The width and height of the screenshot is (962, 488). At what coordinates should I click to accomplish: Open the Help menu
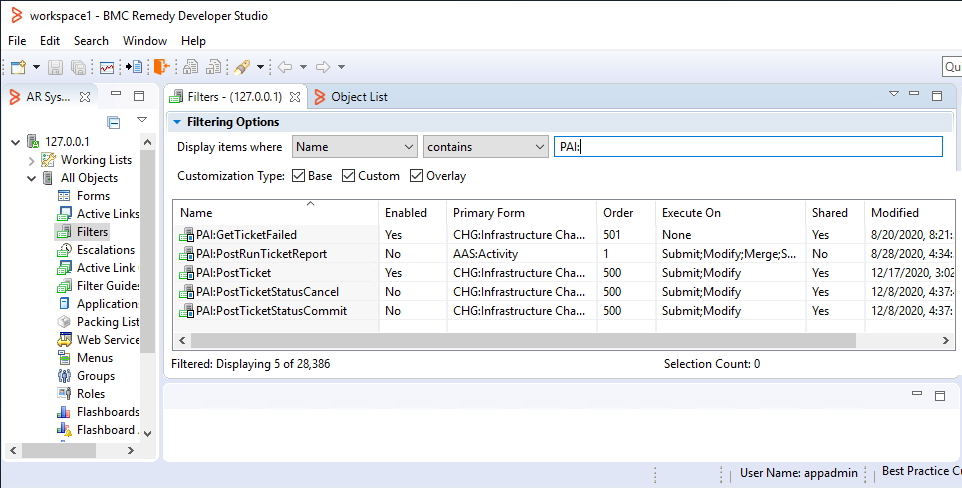pos(193,41)
